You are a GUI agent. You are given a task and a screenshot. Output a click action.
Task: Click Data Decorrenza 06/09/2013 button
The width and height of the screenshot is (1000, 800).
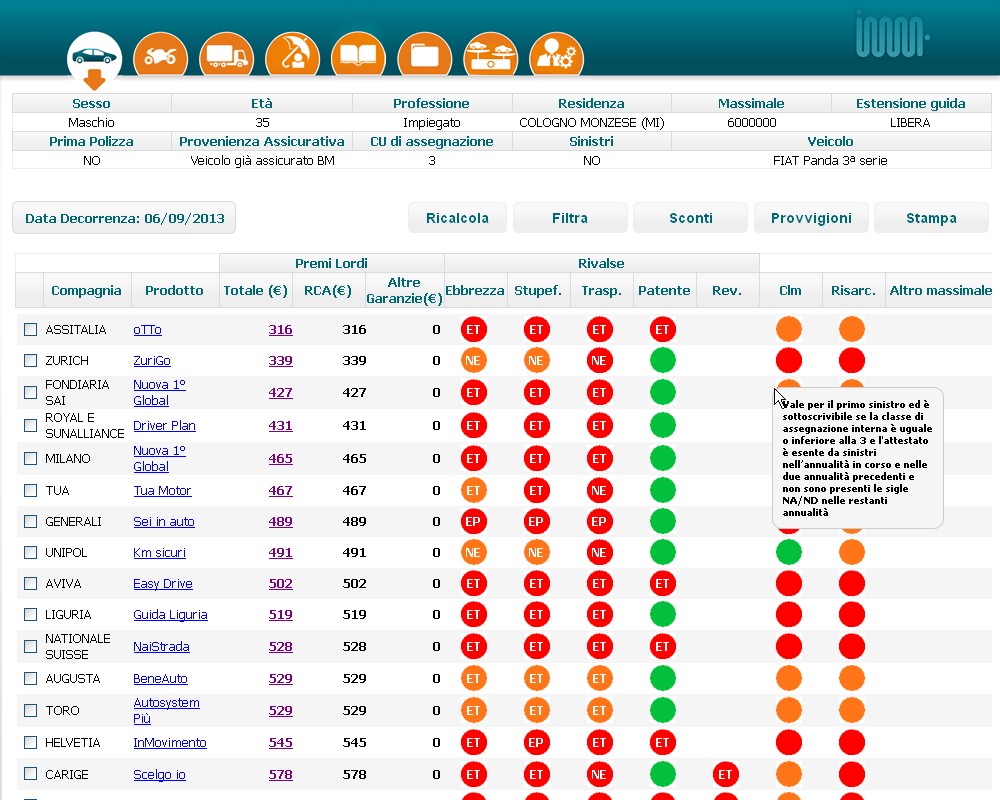click(124, 218)
